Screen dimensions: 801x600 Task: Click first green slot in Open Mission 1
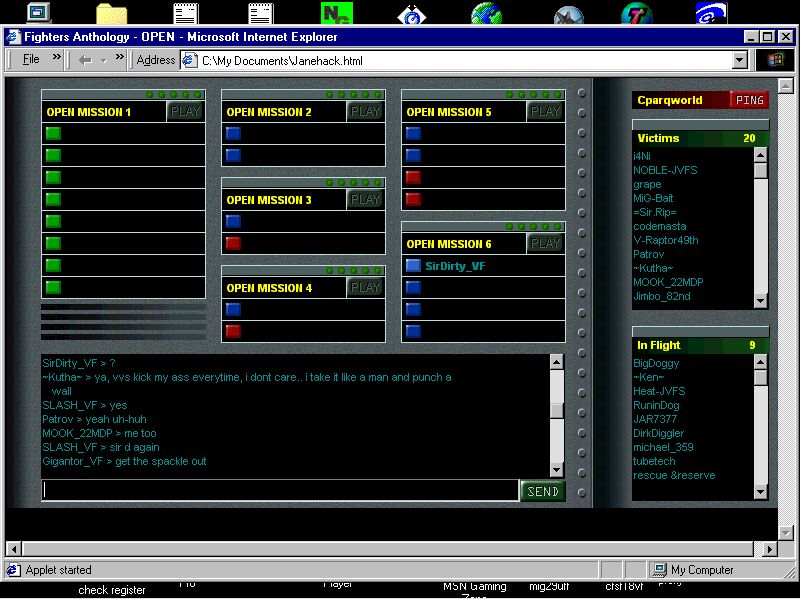(53, 134)
